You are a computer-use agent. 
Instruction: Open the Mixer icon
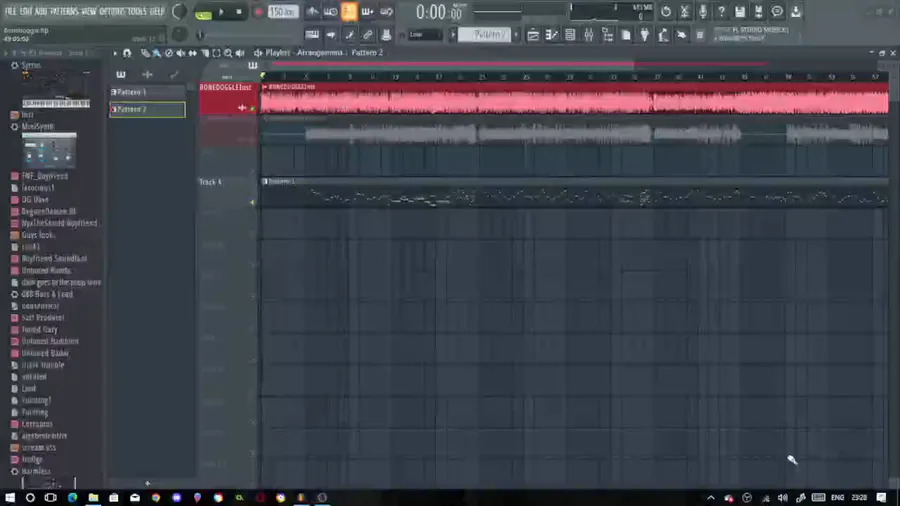(588, 35)
